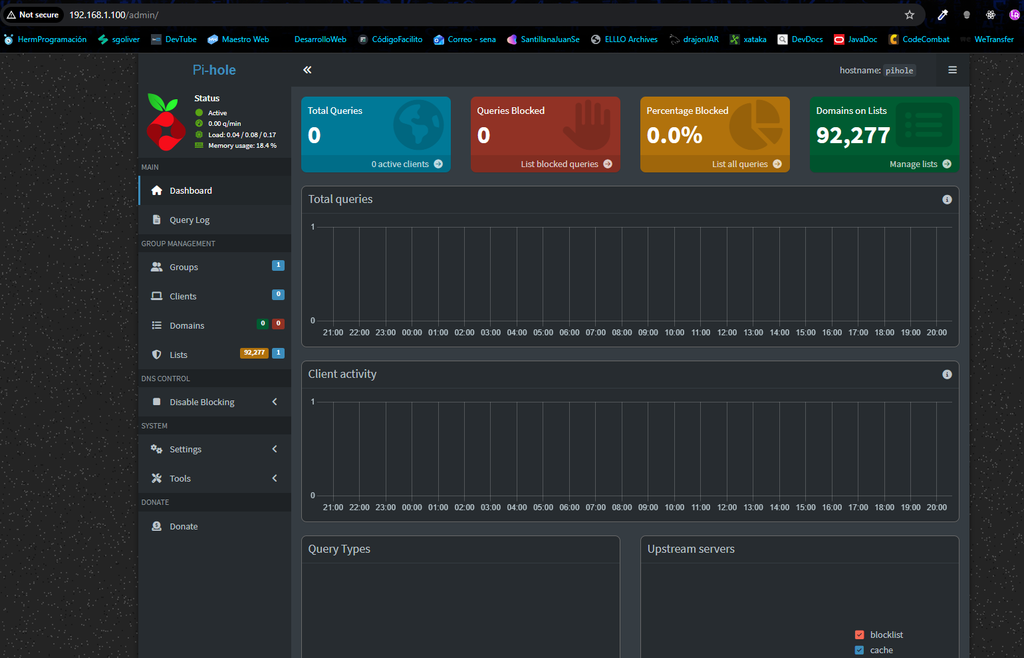This screenshot has height=658, width=1024.
Task: Open the Clients page
Action: tap(215, 296)
